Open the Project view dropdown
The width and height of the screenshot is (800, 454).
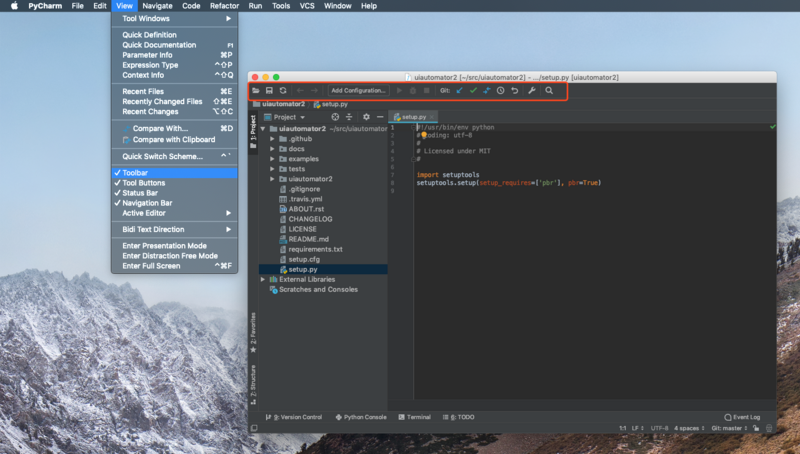pos(285,117)
